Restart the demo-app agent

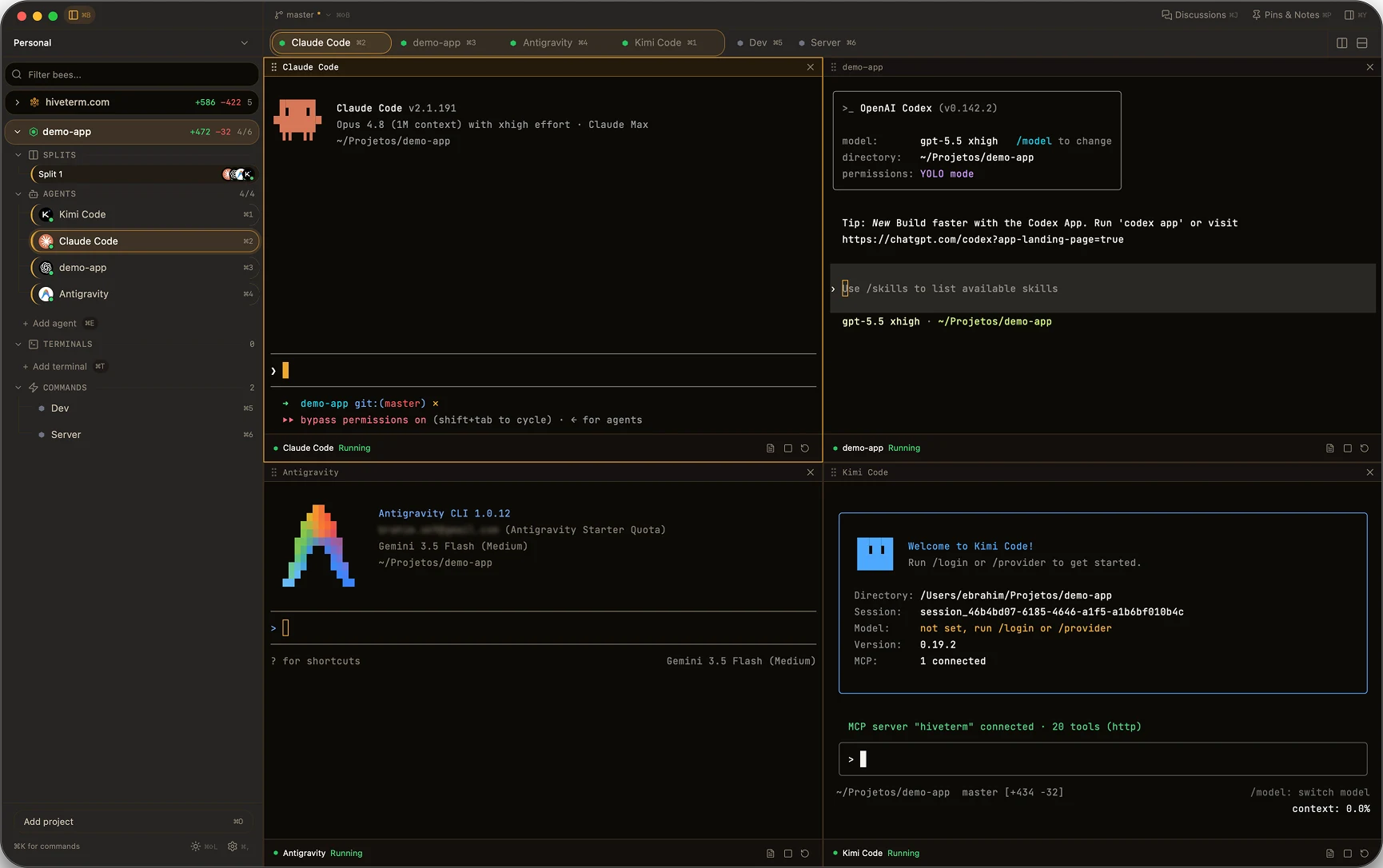[1365, 448]
